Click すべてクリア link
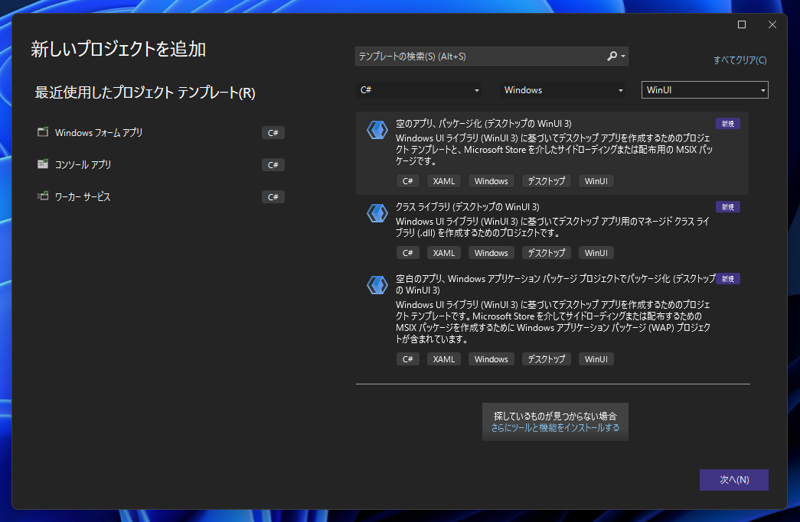Screen dimensions: 800x522 coord(740,60)
